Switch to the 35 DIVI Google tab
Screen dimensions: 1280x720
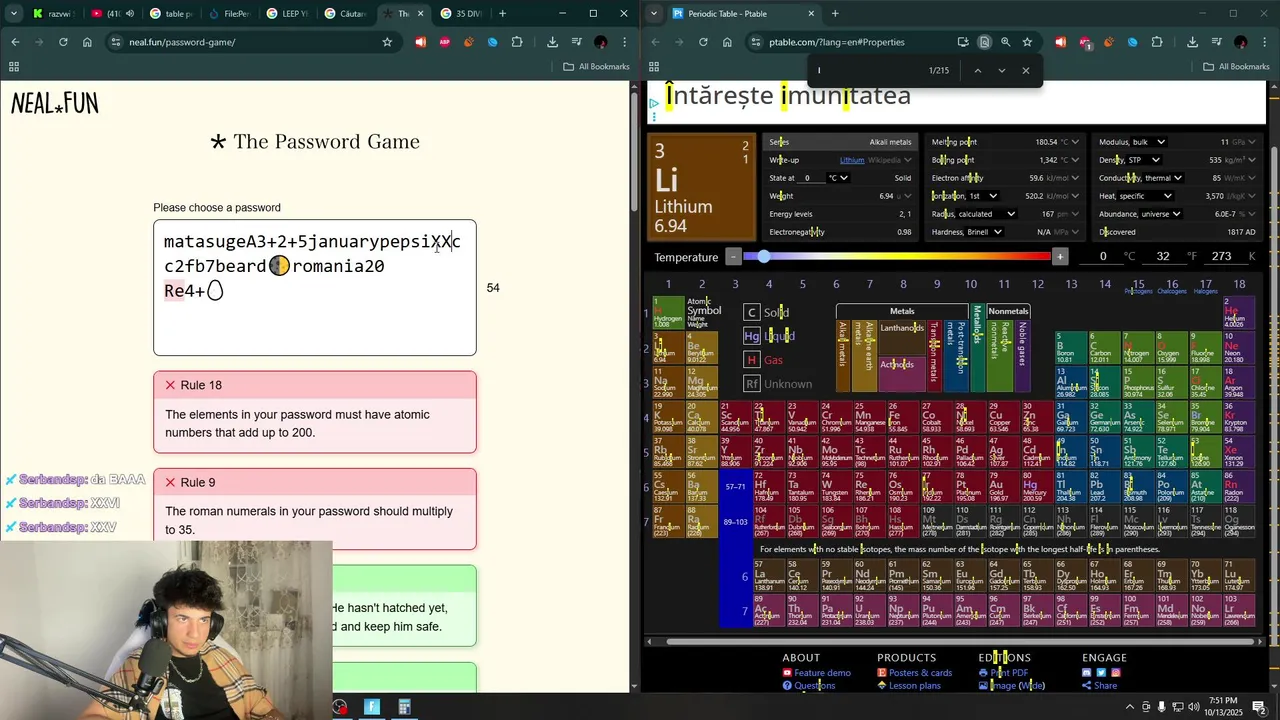461,14
